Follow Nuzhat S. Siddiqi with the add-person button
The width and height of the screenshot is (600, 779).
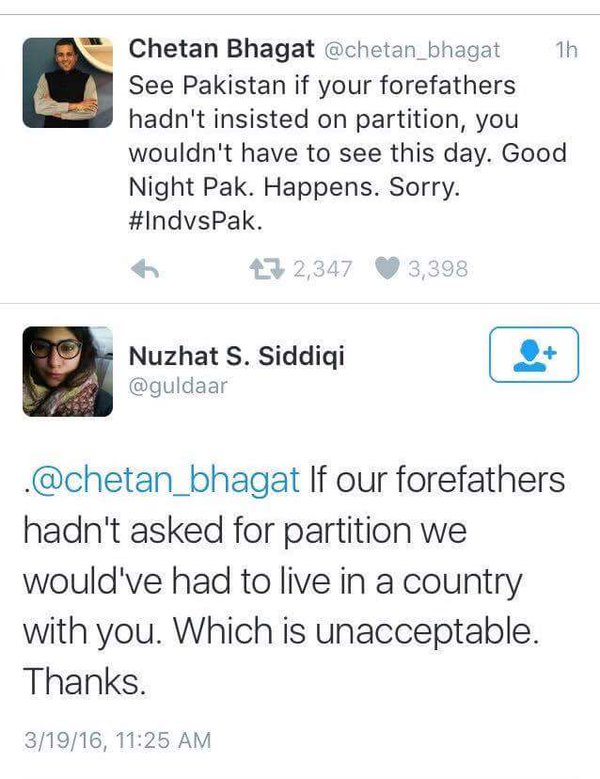(533, 354)
